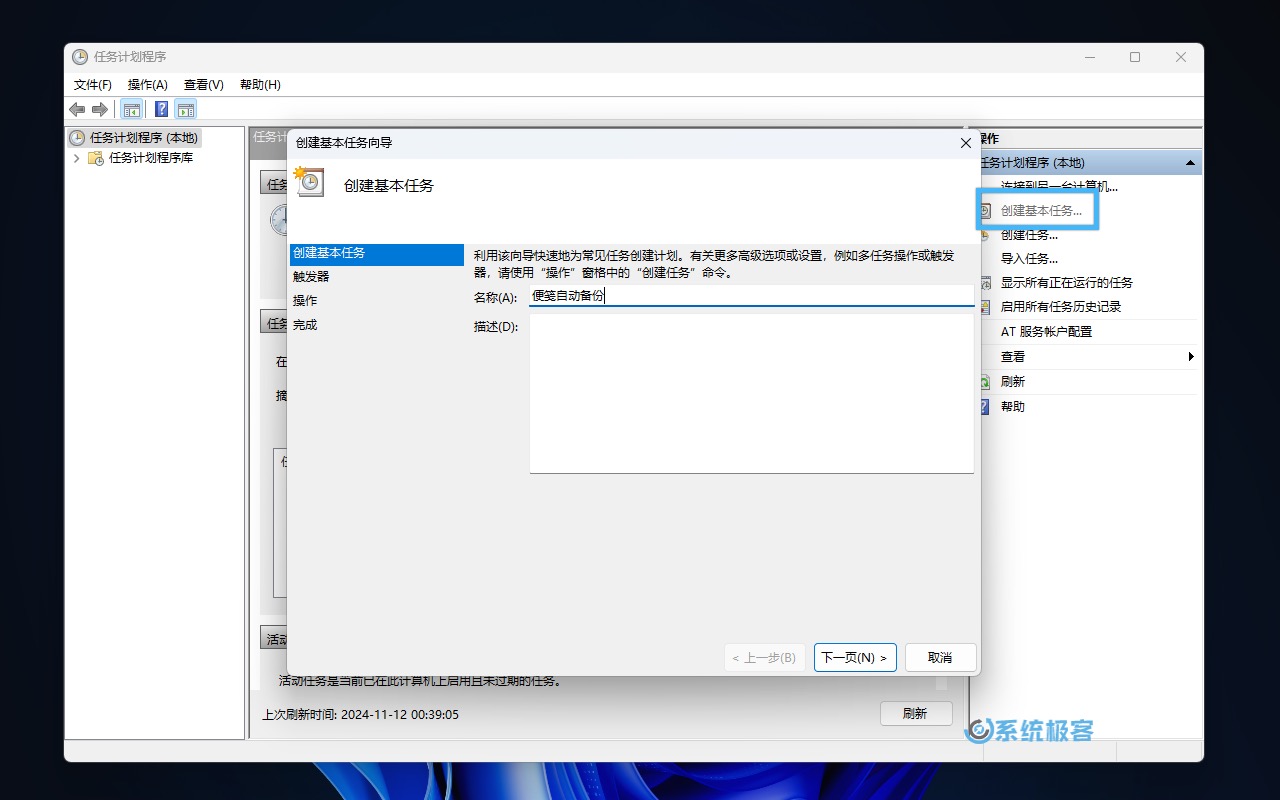Open the 帮助(H) menu
Image resolution: width=1280 pixels, height=800 pixels.
[260, 85]
